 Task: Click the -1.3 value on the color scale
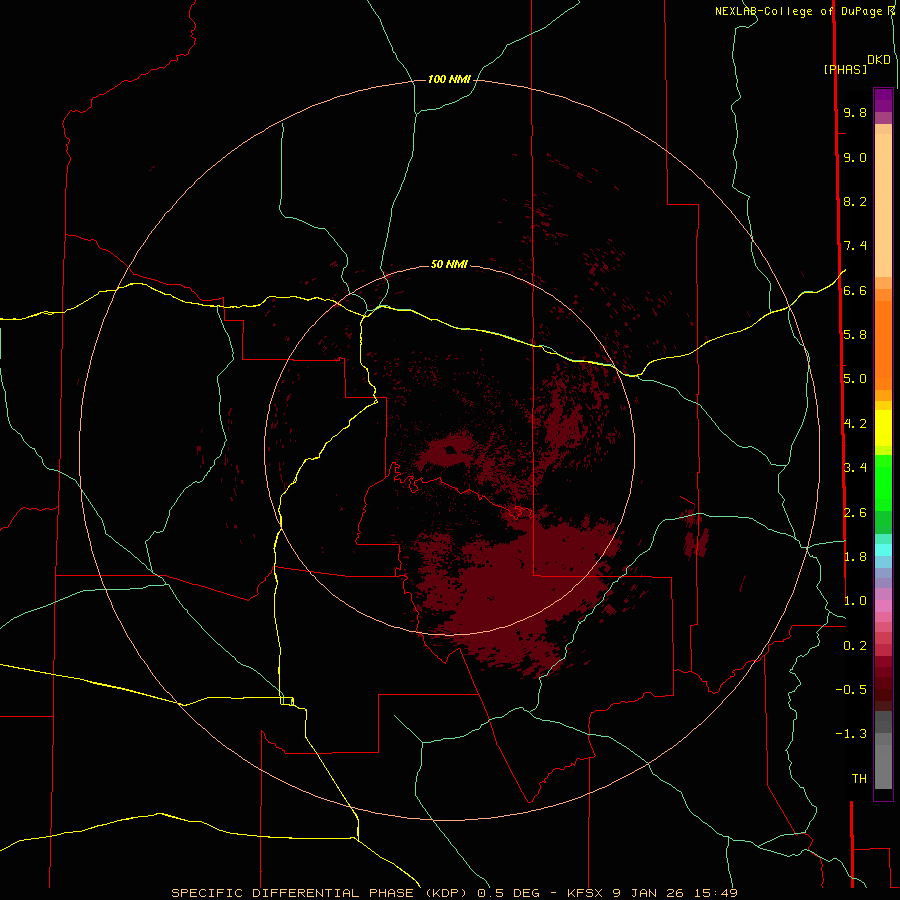pyautogui.click(x=851, y=734)
